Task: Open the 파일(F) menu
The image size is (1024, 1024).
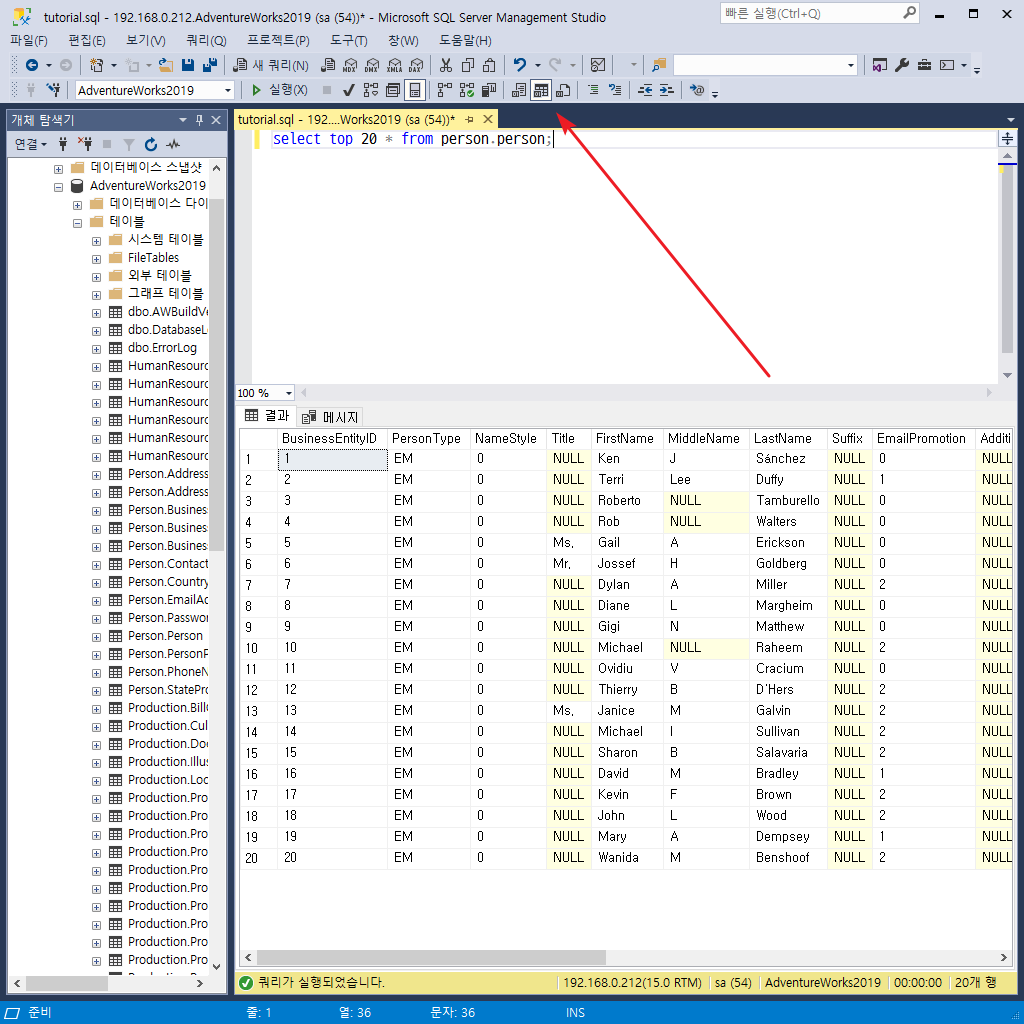Action: (29, 40)
